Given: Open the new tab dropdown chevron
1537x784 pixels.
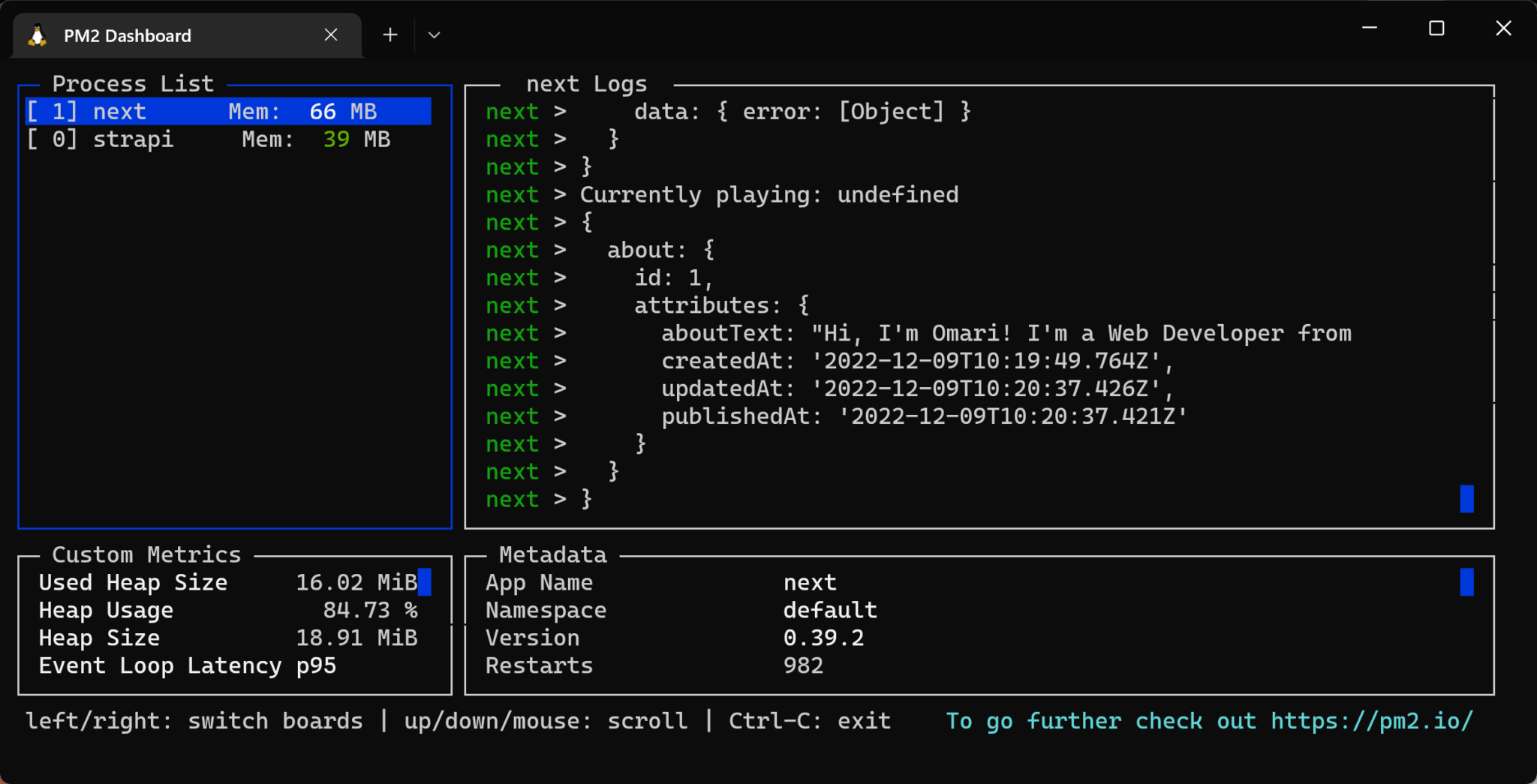Looking at the screenshot, I should tap(434, 35).
